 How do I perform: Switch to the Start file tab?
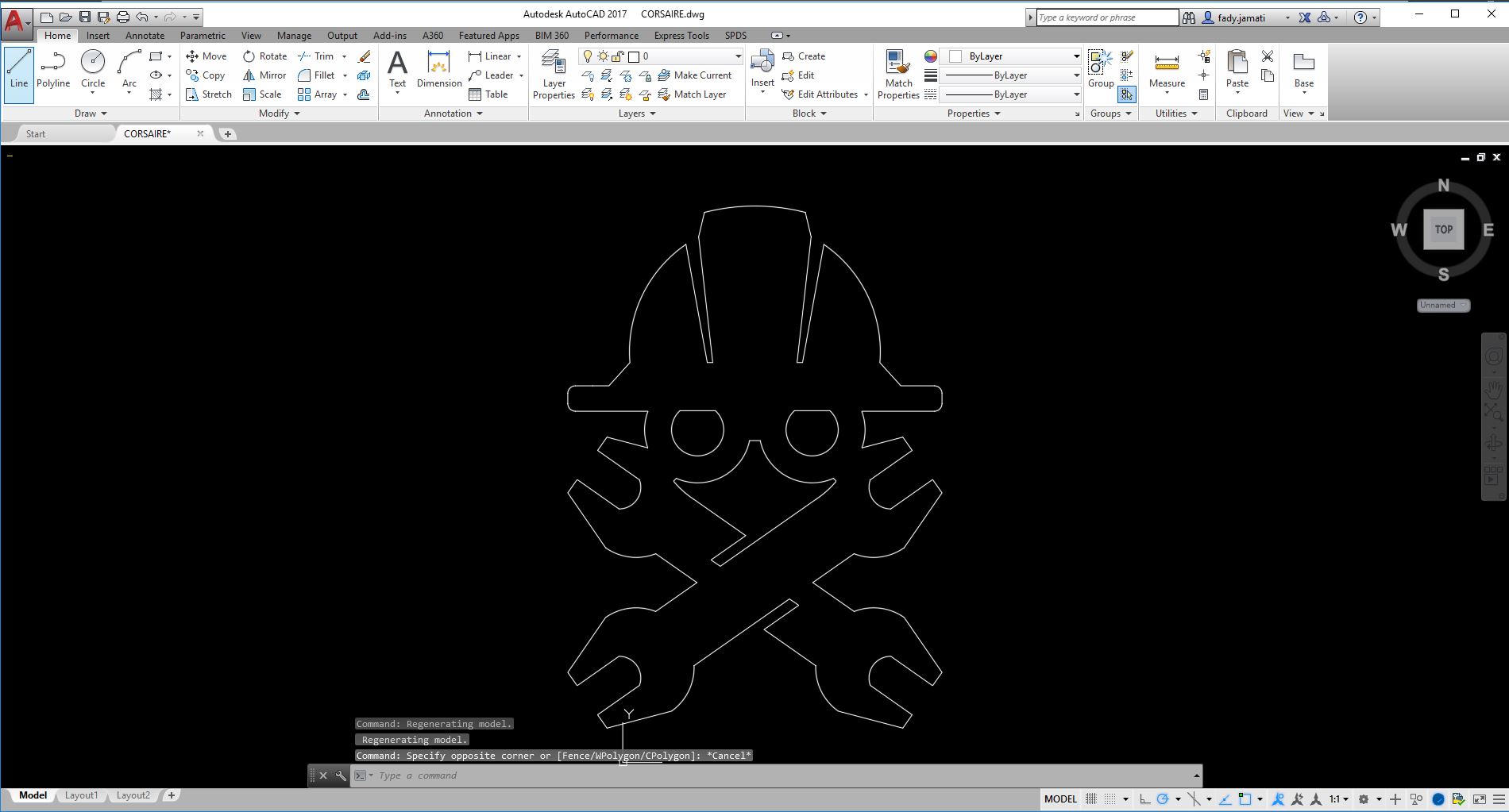click(x=36, y=134)
